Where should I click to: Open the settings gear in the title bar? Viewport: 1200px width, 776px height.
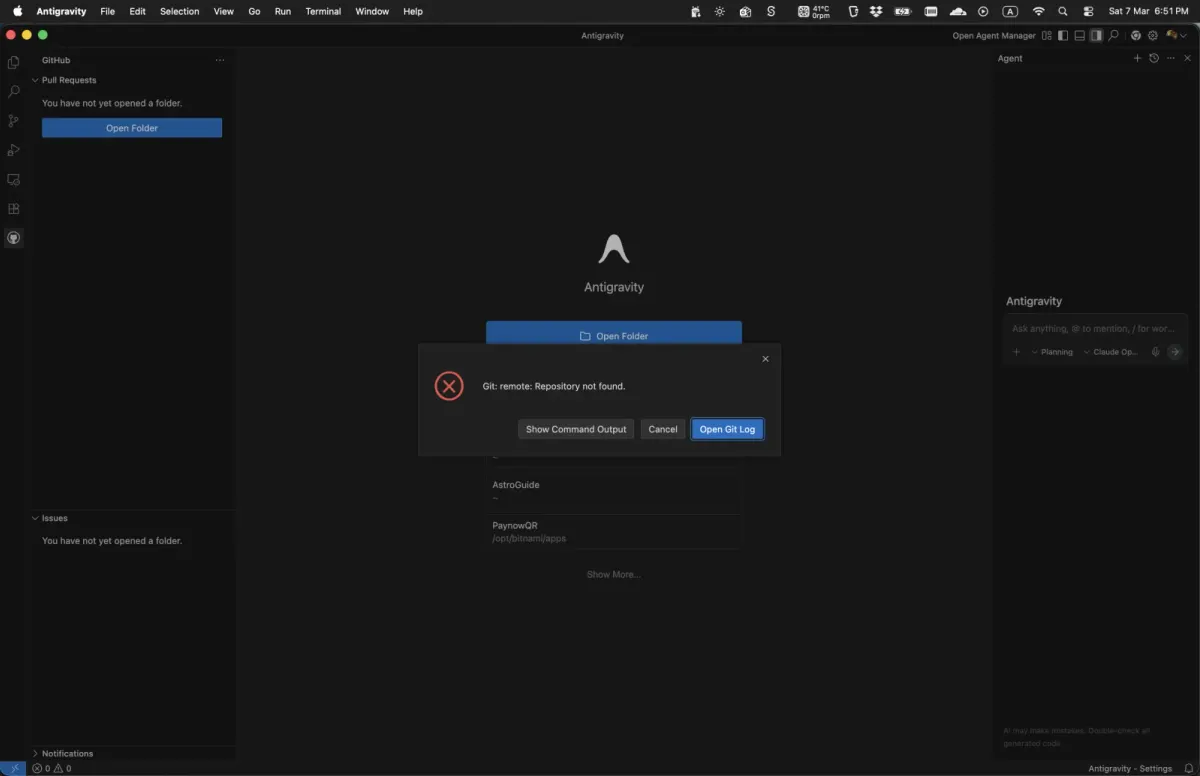pyautogui.click(x=1153, y=36)
